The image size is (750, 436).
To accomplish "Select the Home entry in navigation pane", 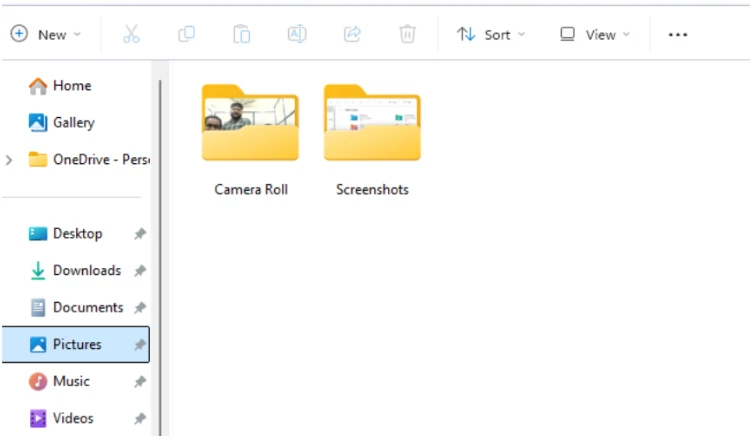I will [72, 86].
